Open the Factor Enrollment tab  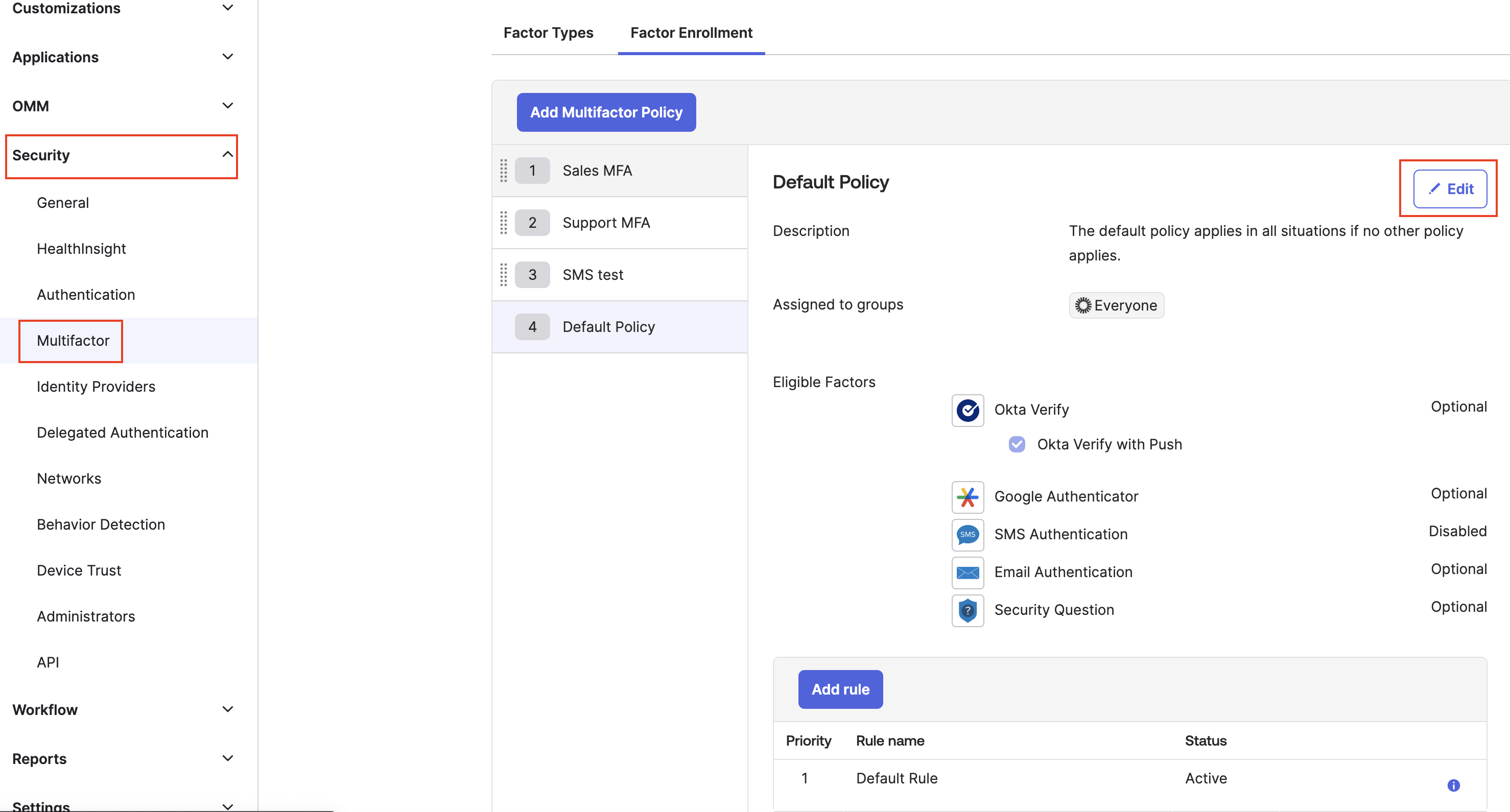coord(691,33)
